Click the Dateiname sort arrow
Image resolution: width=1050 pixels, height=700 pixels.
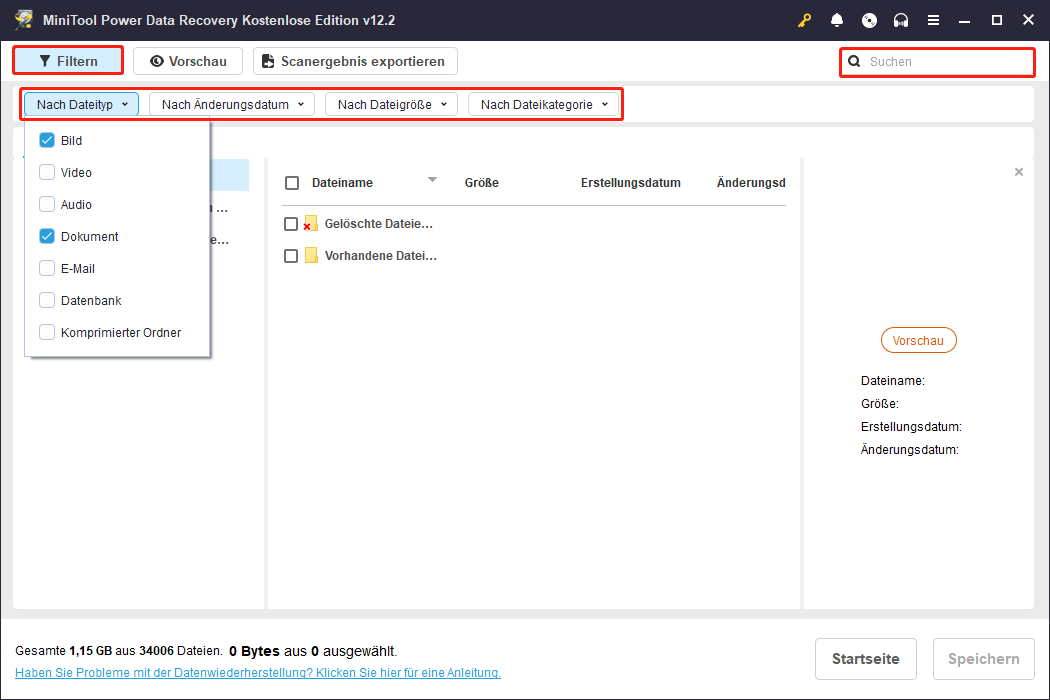(x=433, y=180)
